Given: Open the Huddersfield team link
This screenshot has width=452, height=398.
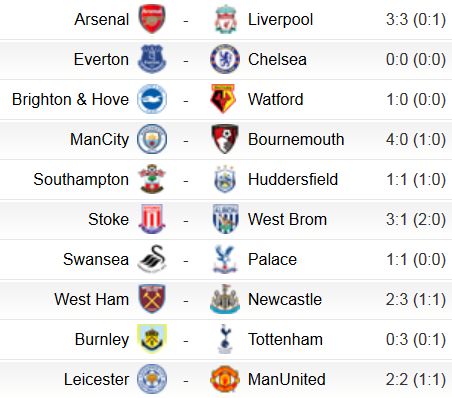Looking at the screenshot, I should (x=293, y=179).
